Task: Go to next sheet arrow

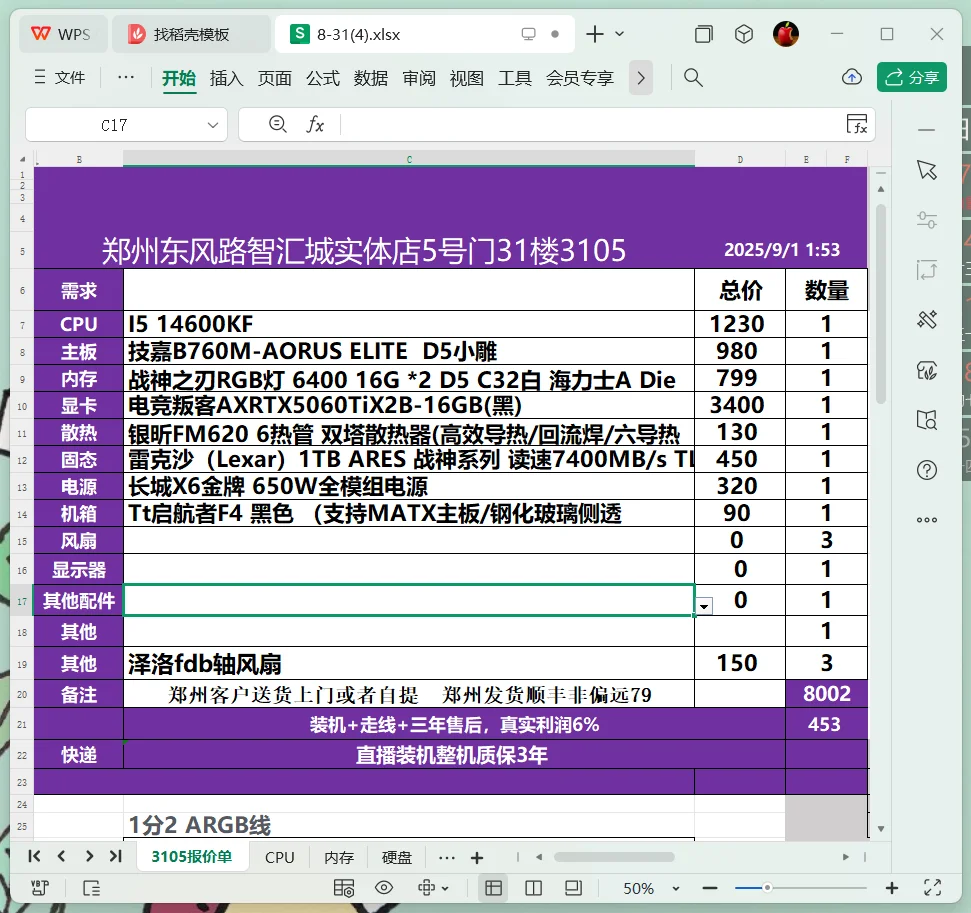Action: [89, 856]
